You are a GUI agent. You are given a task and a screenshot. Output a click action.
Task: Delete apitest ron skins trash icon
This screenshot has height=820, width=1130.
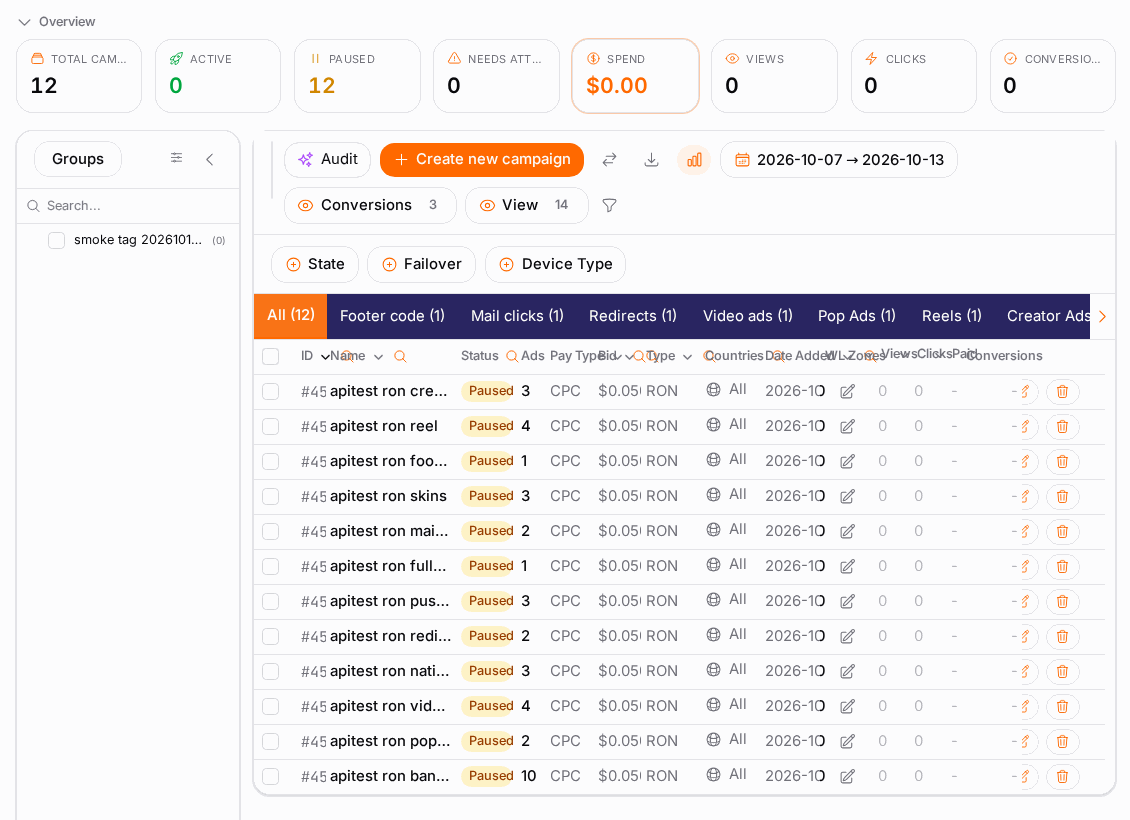click(1062, 496)
